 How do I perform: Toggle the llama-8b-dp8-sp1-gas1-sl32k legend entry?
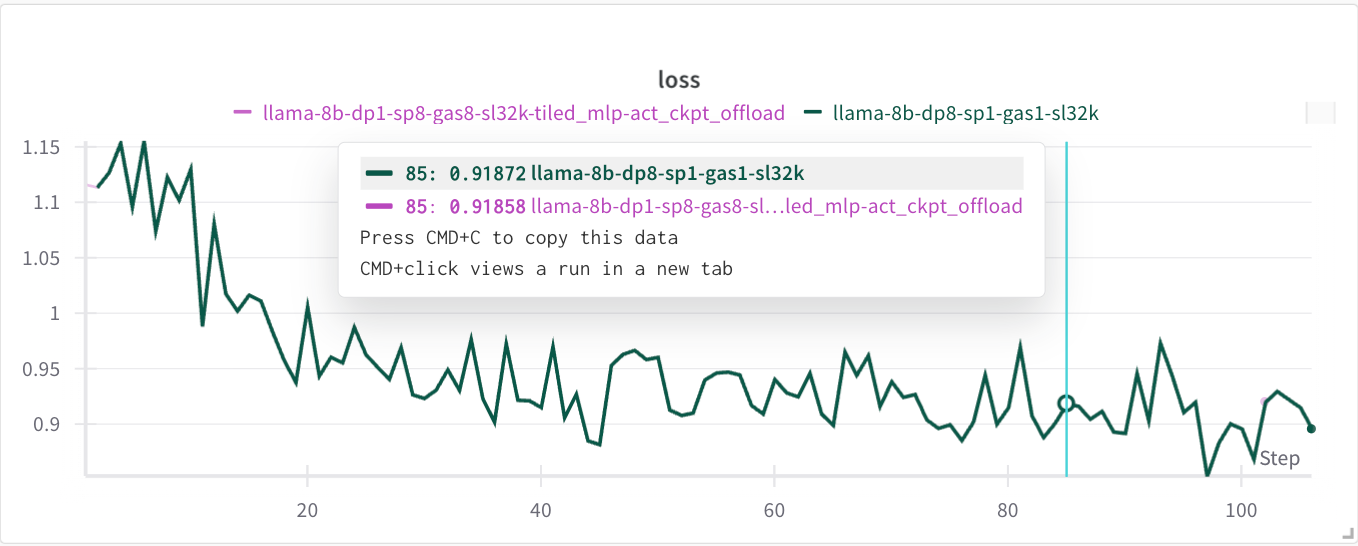[965, 113]
